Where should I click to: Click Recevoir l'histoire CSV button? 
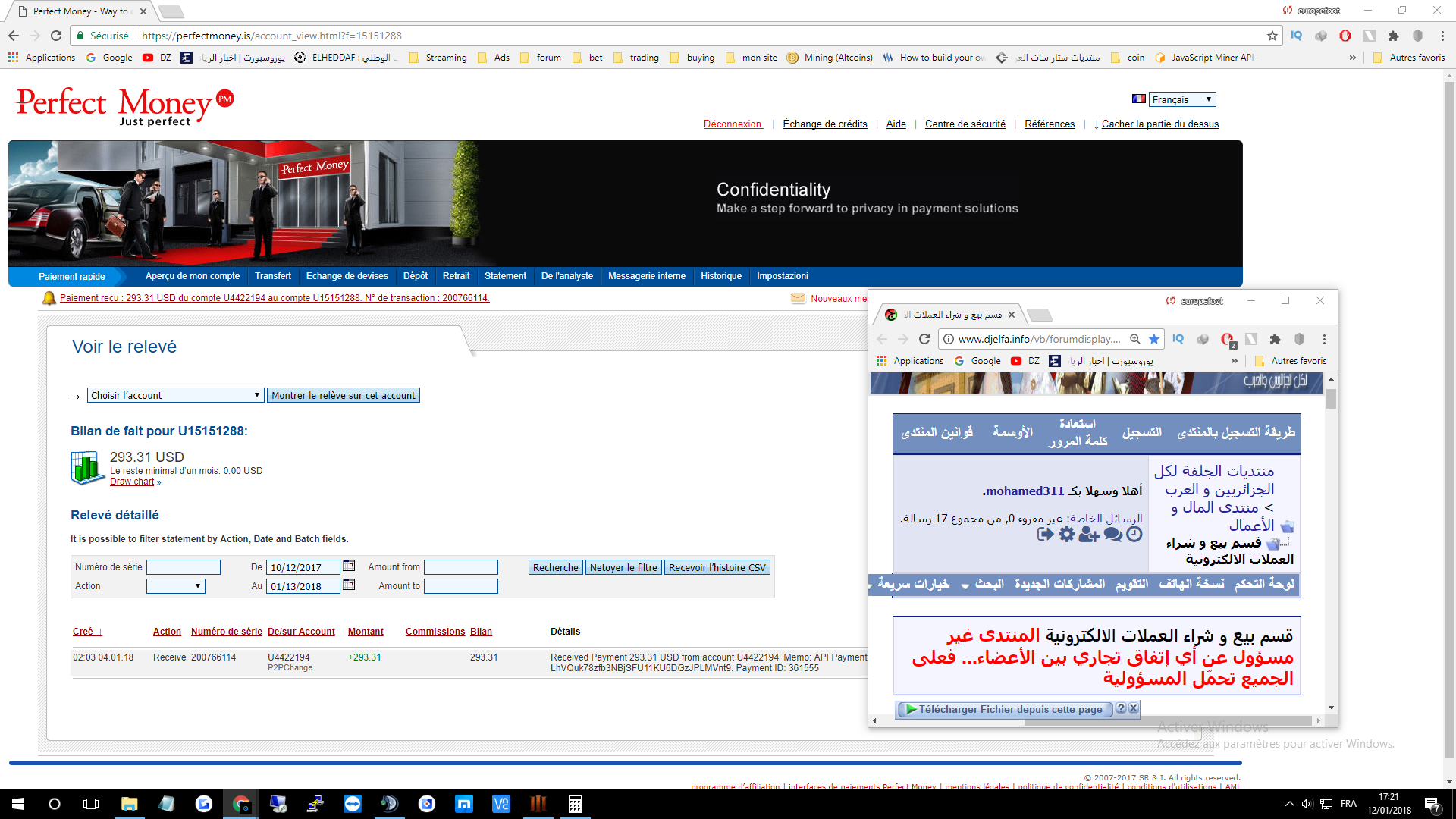pos(717,567)
